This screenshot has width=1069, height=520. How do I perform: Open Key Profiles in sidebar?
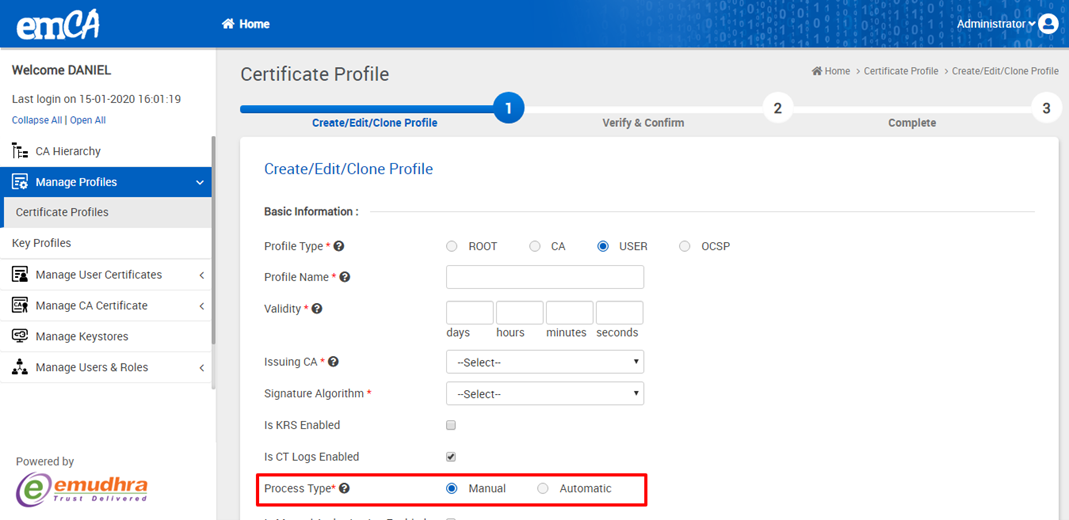pos(41,243)
